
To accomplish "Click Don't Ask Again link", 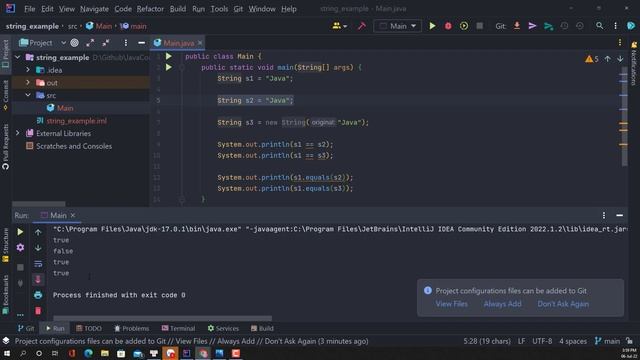I will [x=563, y=304].
